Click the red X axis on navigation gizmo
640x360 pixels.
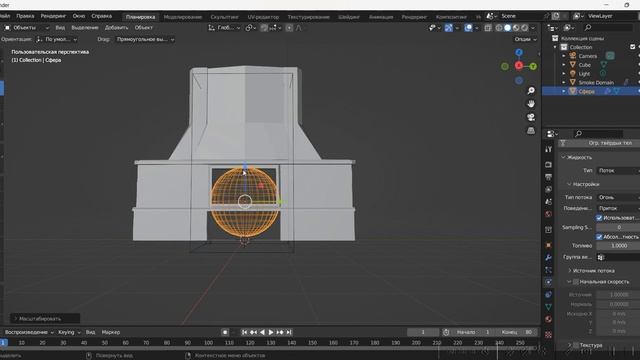pyautogui.click(x=519, y=66)
